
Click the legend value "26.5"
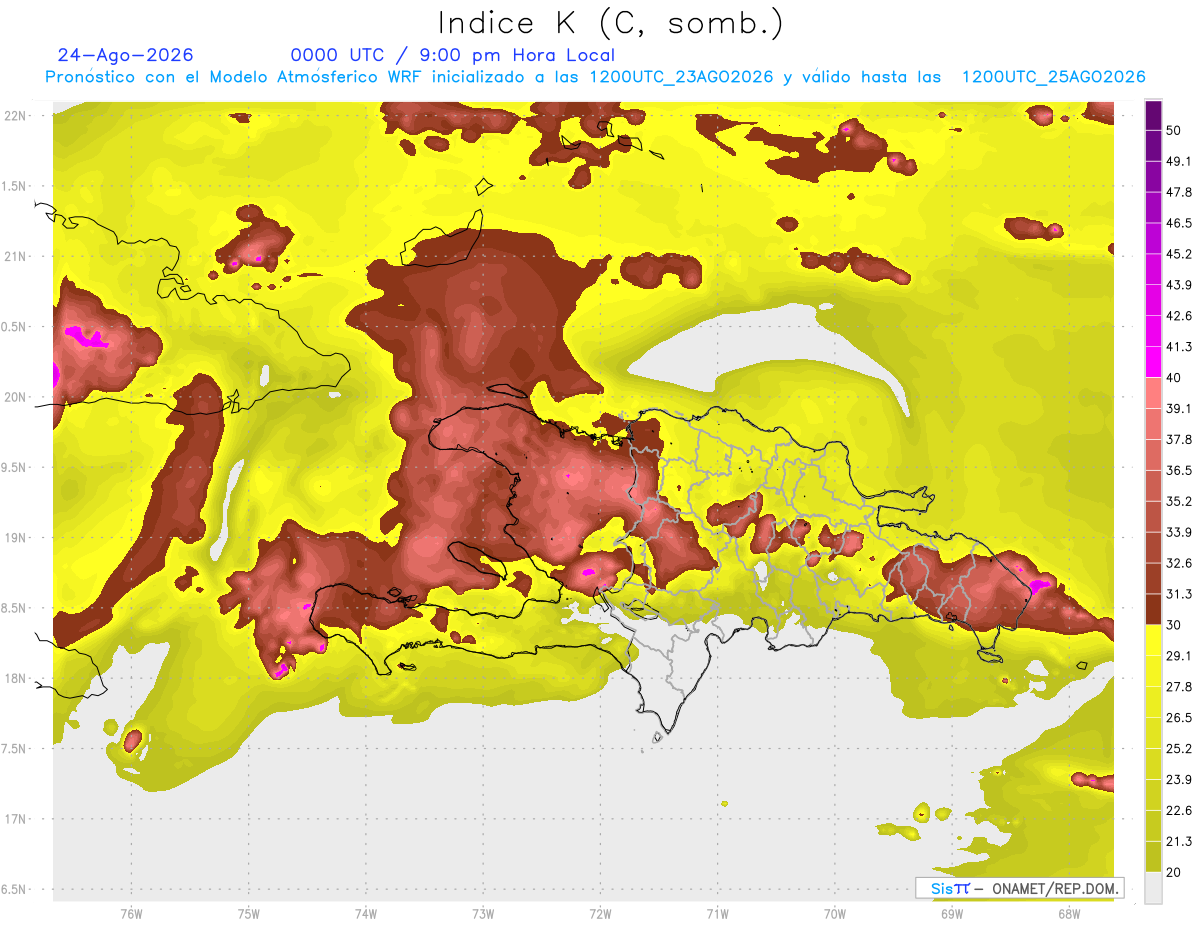pos(1180,717)
